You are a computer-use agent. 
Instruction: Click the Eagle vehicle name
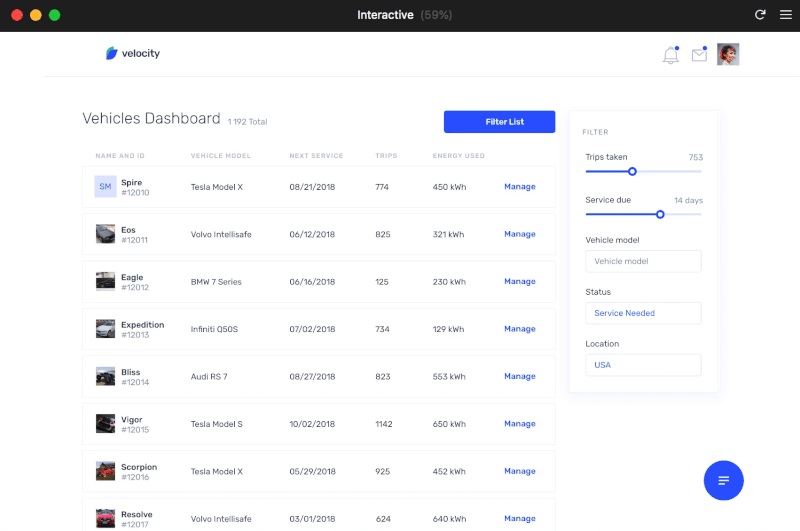[132, 277]
